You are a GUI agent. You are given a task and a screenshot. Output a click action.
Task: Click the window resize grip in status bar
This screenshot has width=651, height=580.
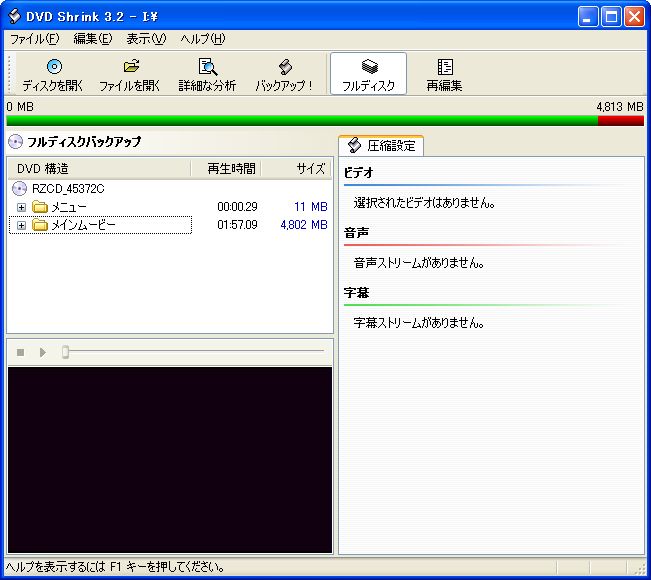(640, 569)
